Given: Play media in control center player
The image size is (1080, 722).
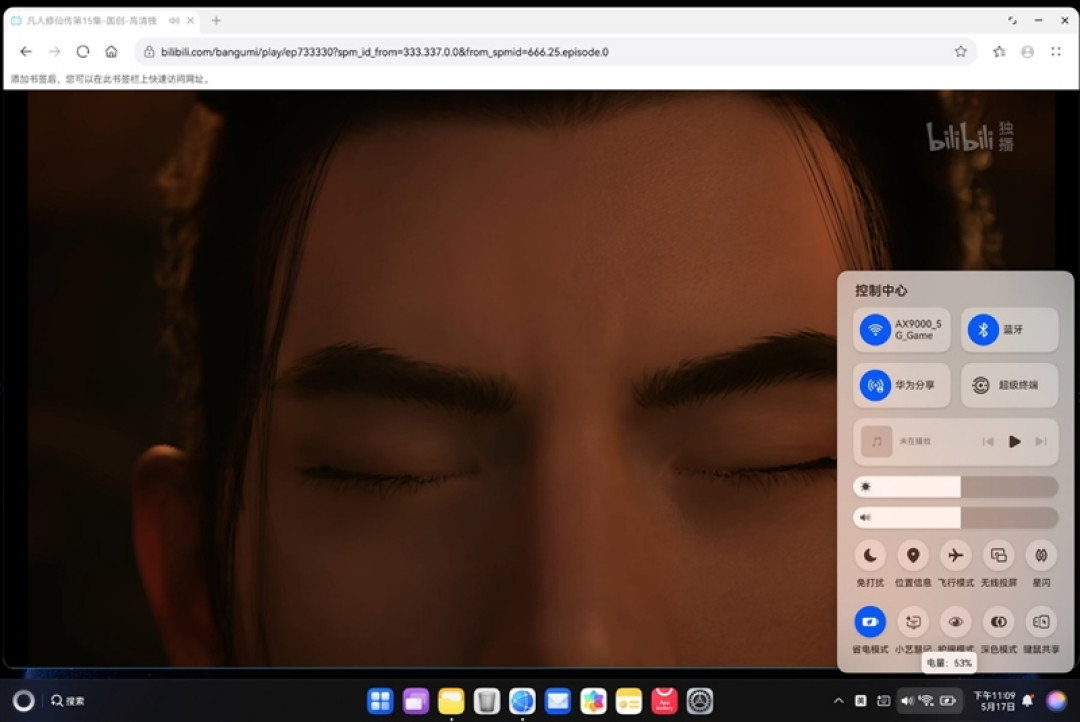Looking at the screenshot, I should [x=1014, y=442].
